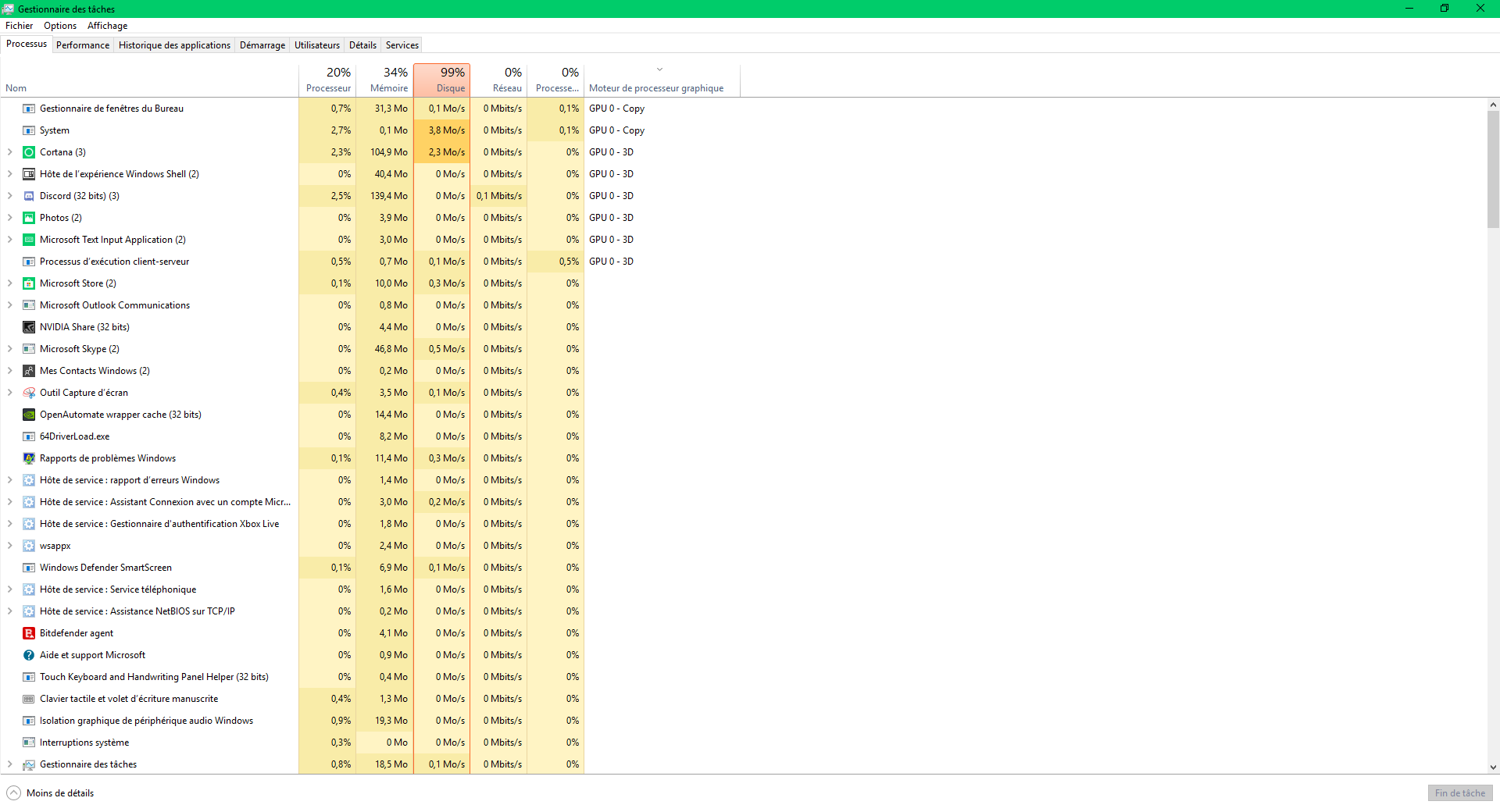Click the Microsoft Skype icon
Screen dimensions: 1500x812
[29, 349]
